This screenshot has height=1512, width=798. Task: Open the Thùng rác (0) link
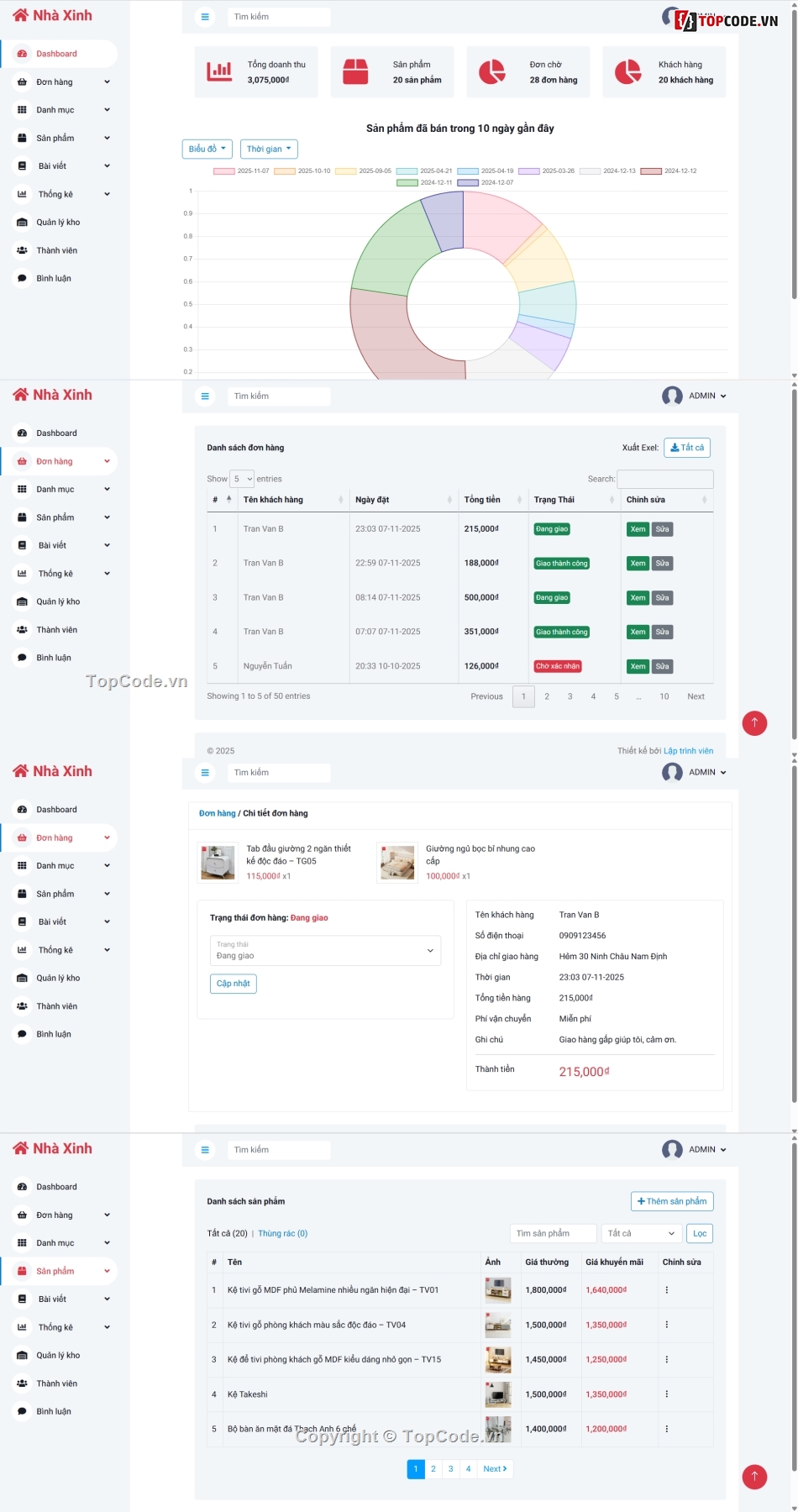pos(283,1233)
